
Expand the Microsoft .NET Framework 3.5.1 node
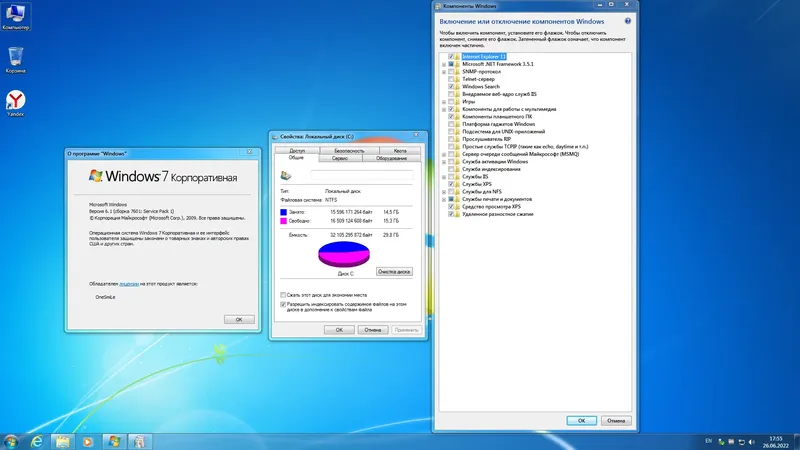pyautogui.click(x=444, y=64)
